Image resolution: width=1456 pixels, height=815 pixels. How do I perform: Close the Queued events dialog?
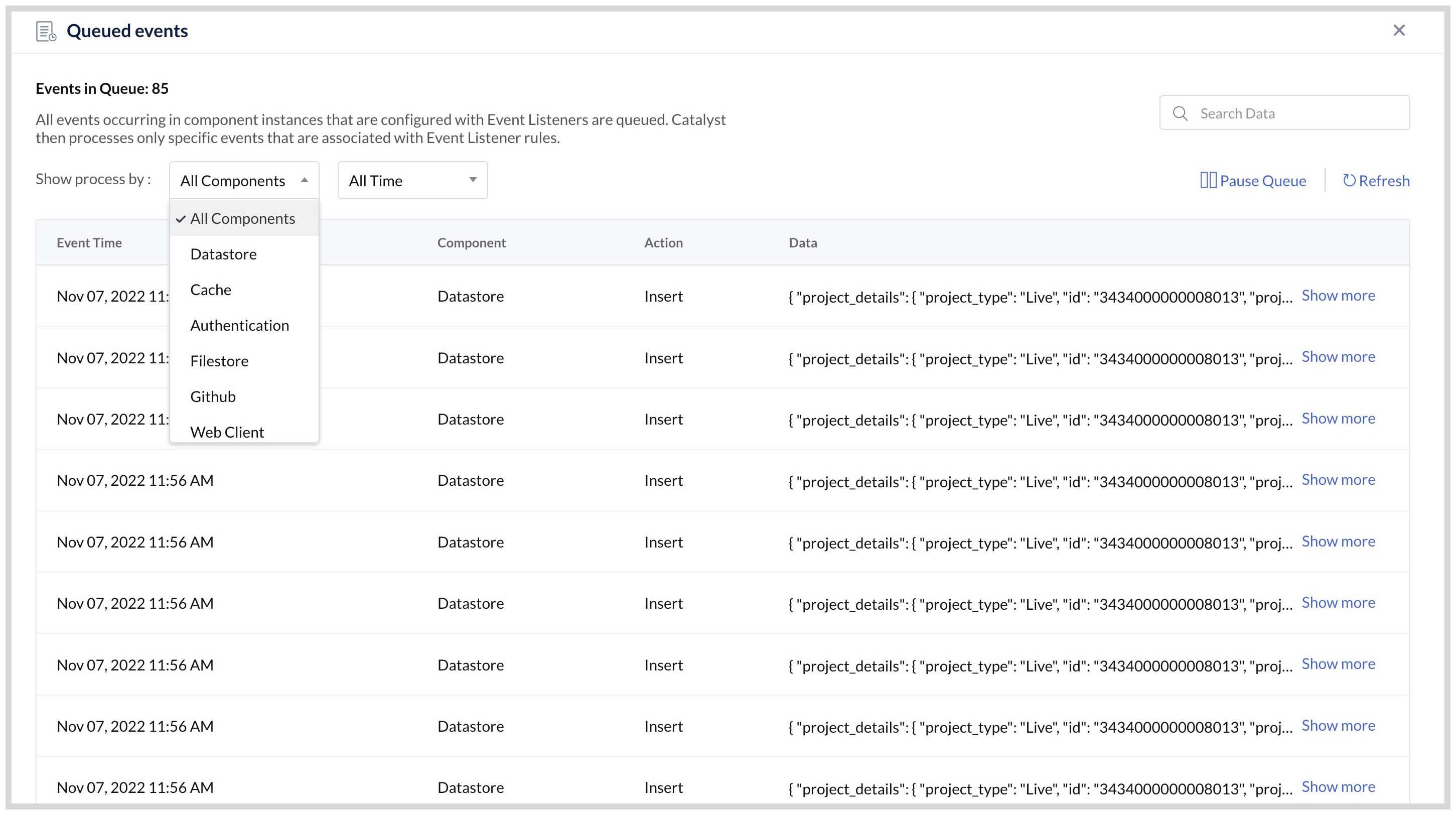[x=1399, y=31]
